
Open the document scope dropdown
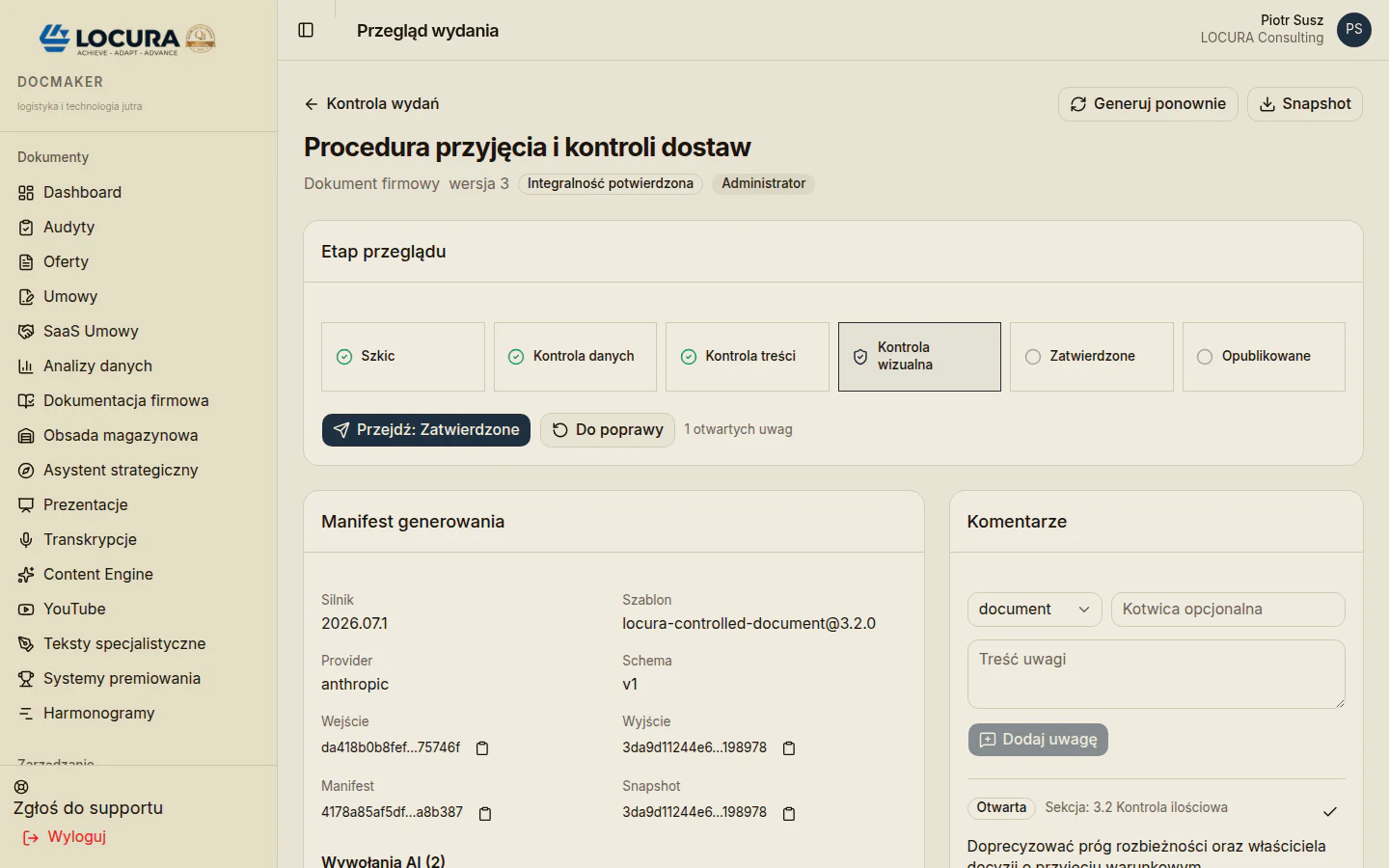click(x=1034, y=610)
